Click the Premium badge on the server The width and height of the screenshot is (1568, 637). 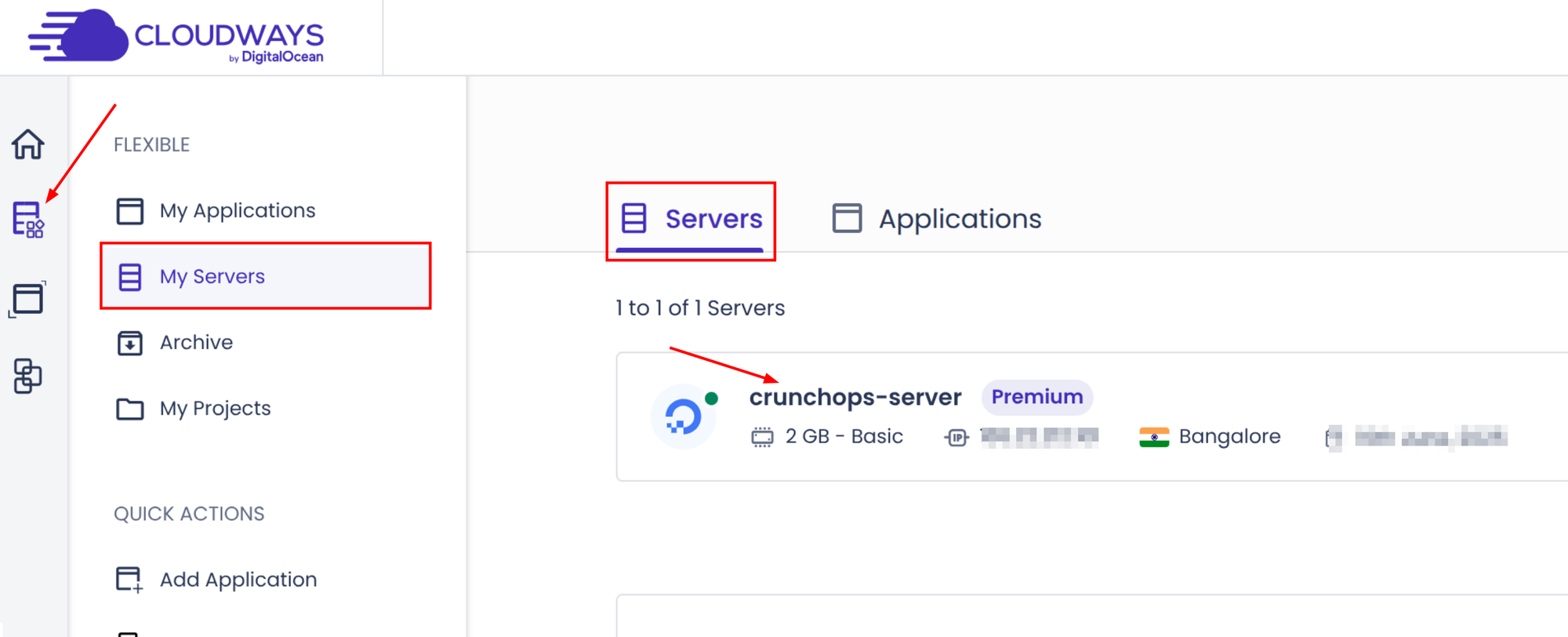(1036, 397)
